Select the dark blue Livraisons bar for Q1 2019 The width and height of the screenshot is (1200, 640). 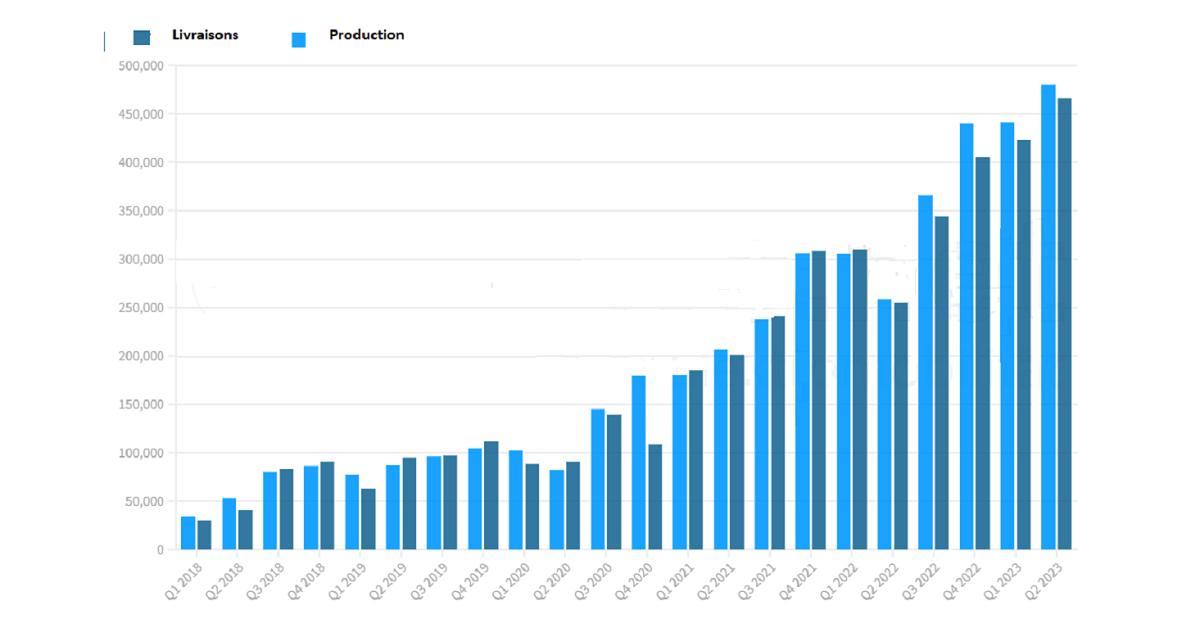[368, 519]
